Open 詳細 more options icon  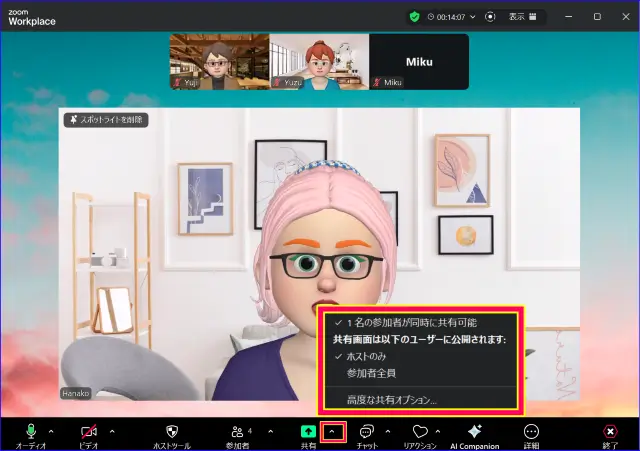531,431
